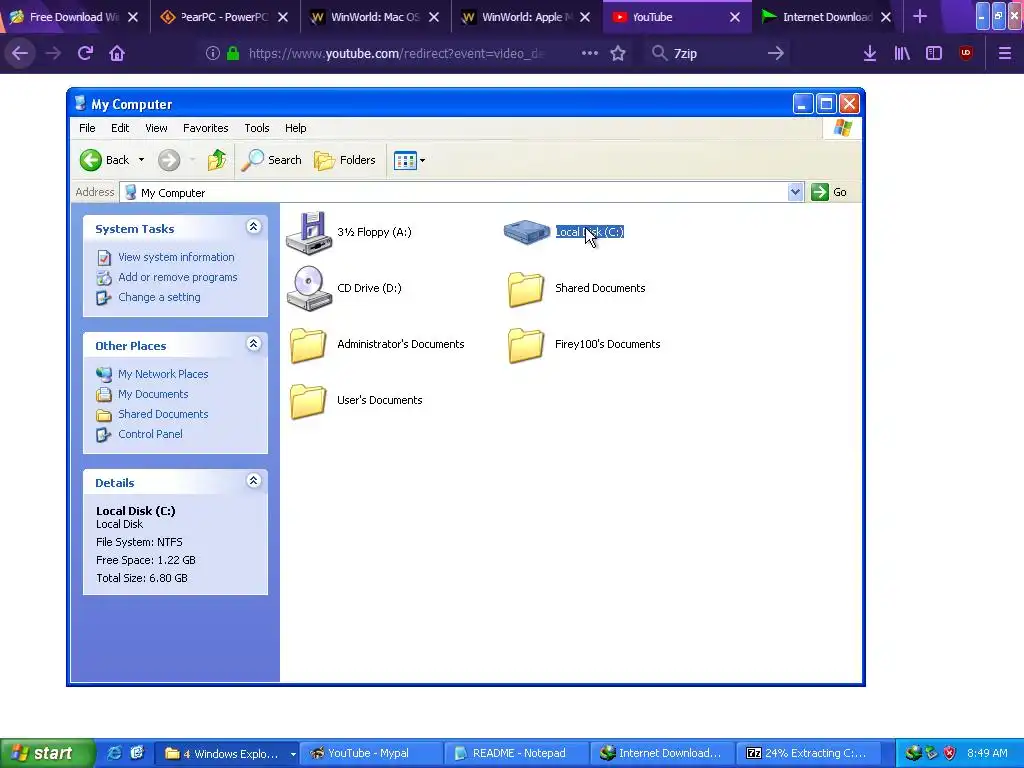Image resolution: width=1024 pixels, height=768 pixels.
Task: Click the site information icon in URL bar
Action: [x=212, y=54]
